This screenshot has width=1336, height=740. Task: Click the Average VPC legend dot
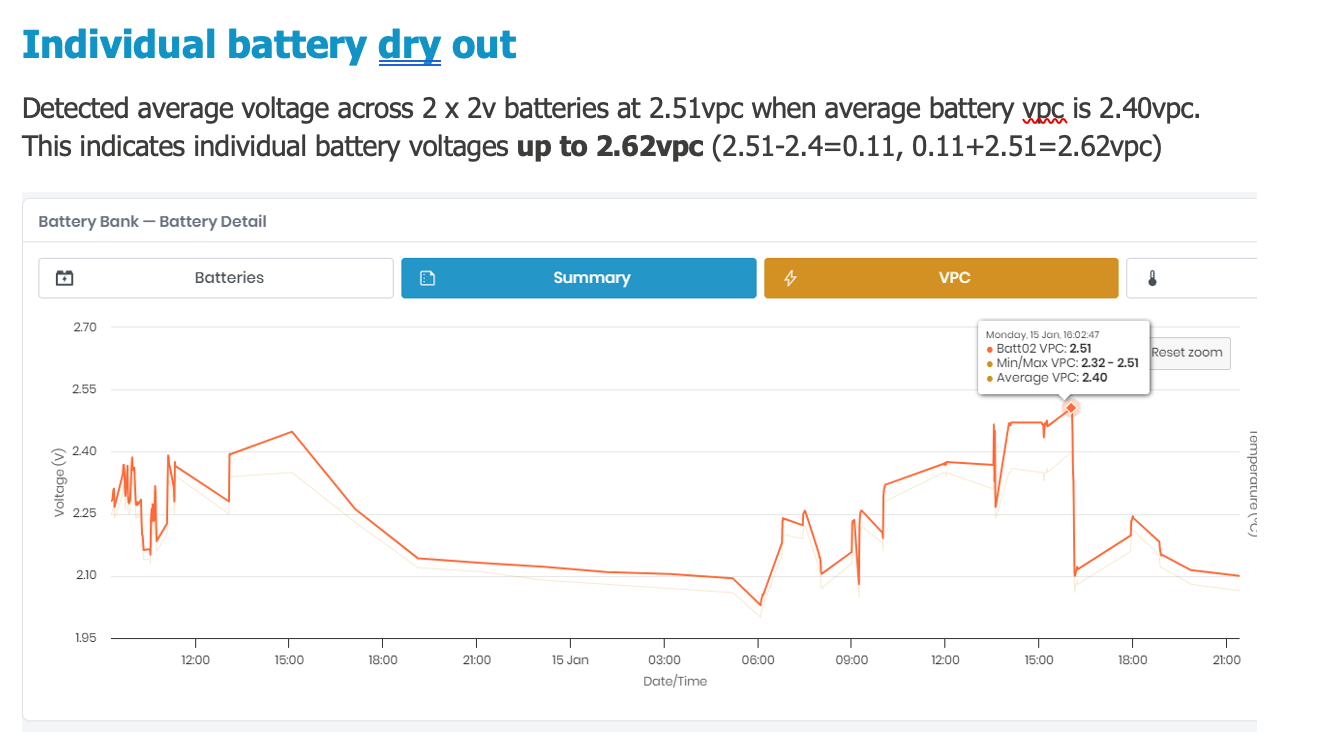(990, 378)
